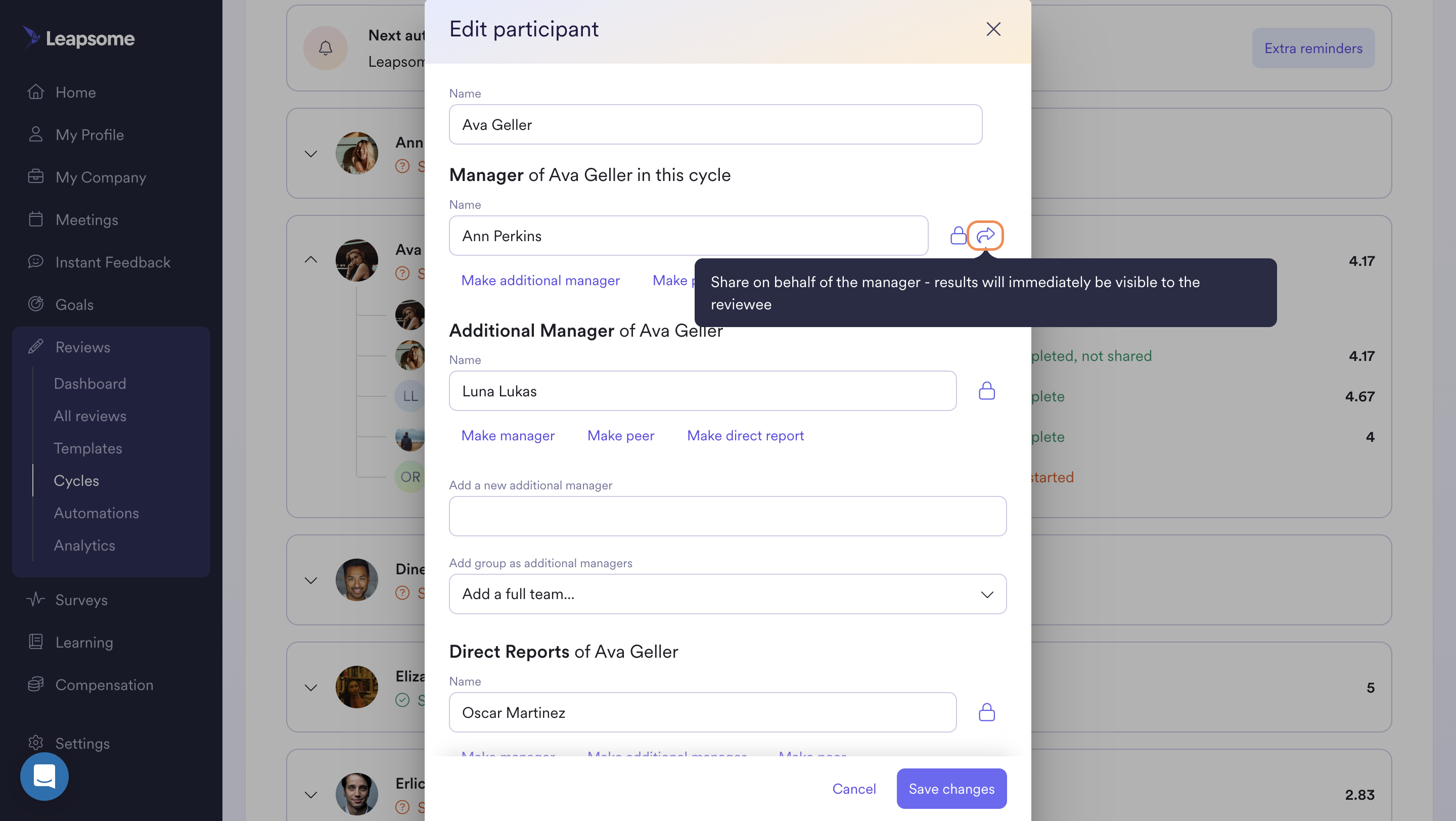Click the Reviews pencil icon
The width and height of the screenshot is (1456, 821).
coord(35,346)
